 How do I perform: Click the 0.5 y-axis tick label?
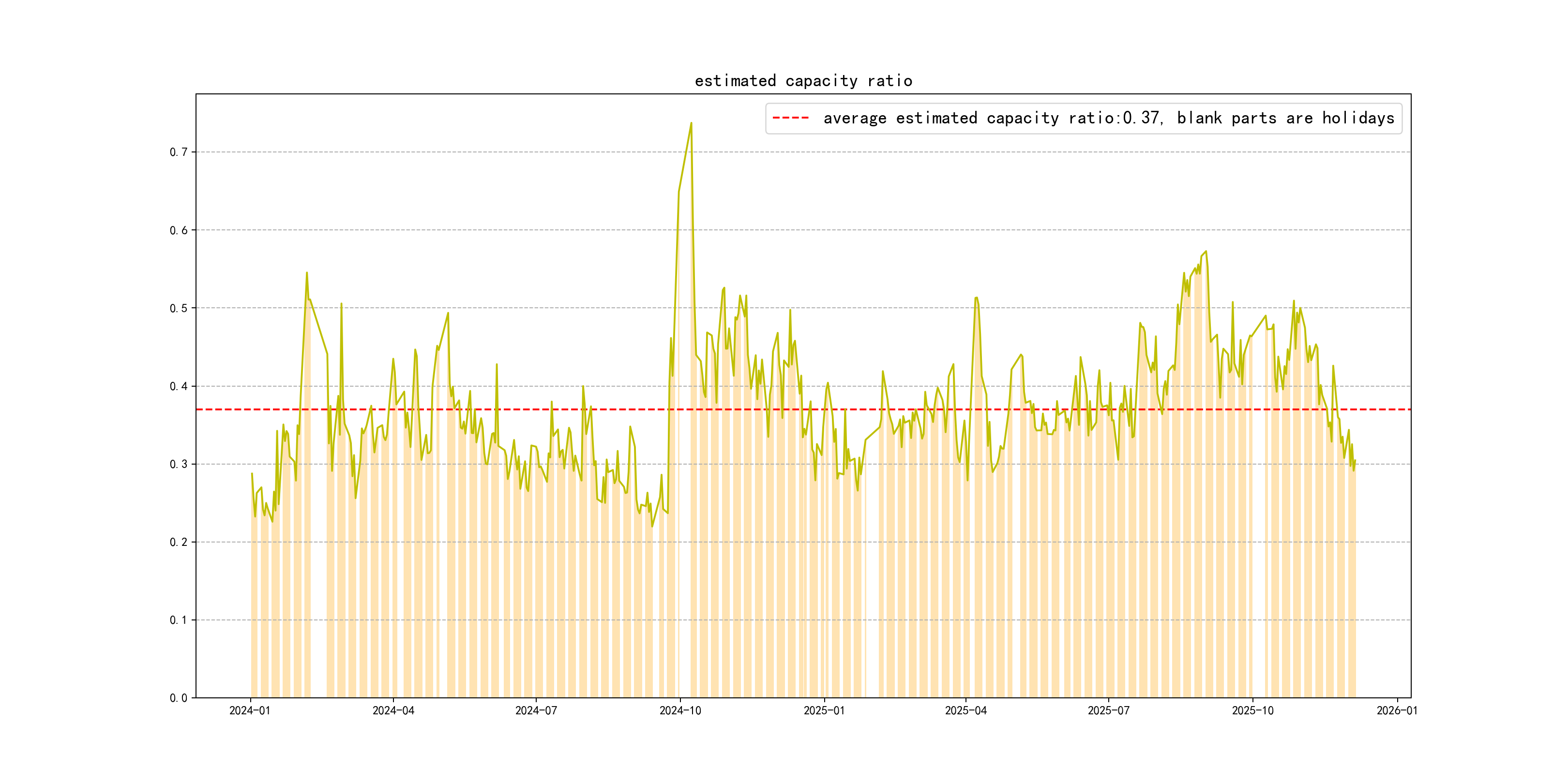(x=179, y=308)
